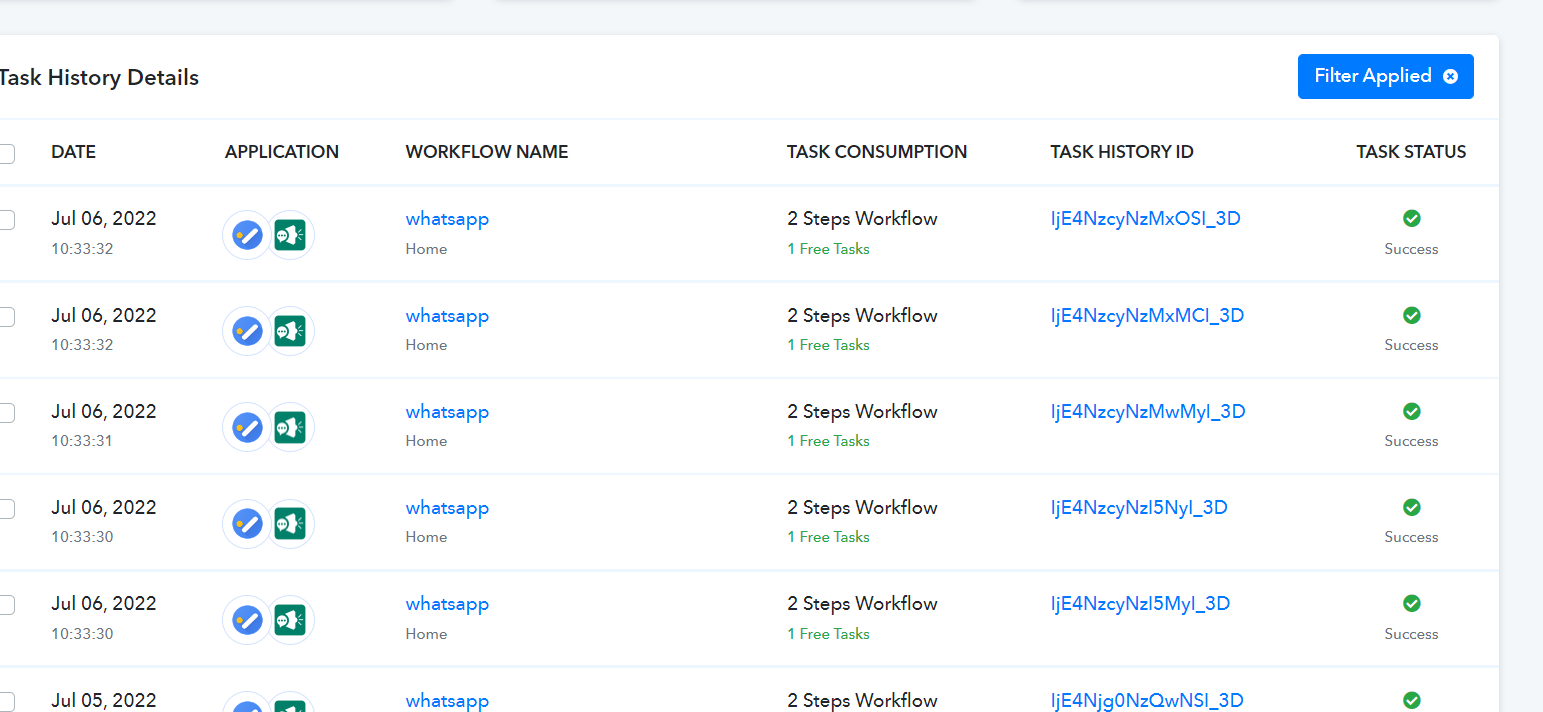The image size is (1543, 712).
Task: Click 2 Steps Workflow in IjE4NzcyNzMxMCI_3D row
Action: [862, 315]
